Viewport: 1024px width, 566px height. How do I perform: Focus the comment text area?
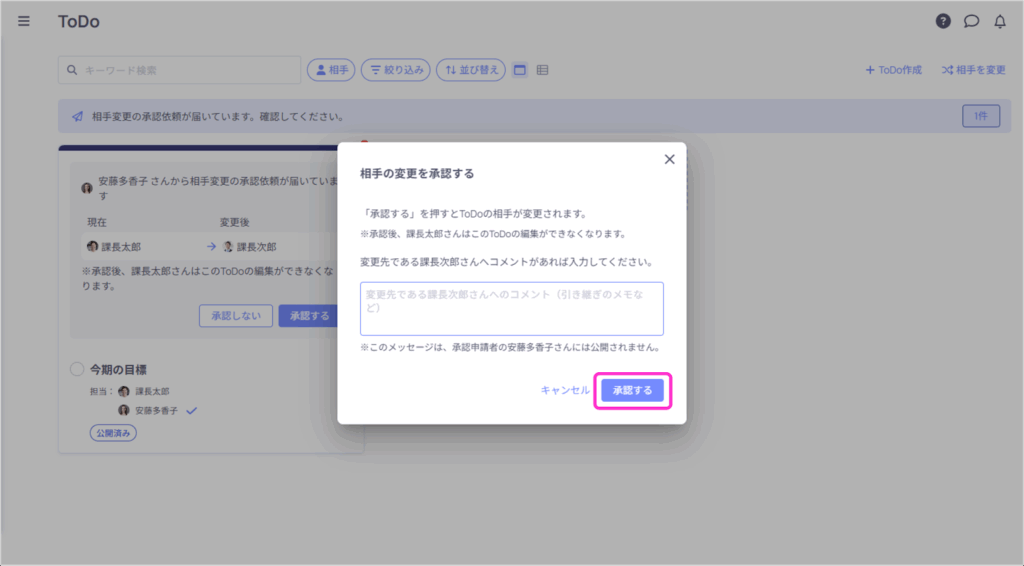pos(511,308)
